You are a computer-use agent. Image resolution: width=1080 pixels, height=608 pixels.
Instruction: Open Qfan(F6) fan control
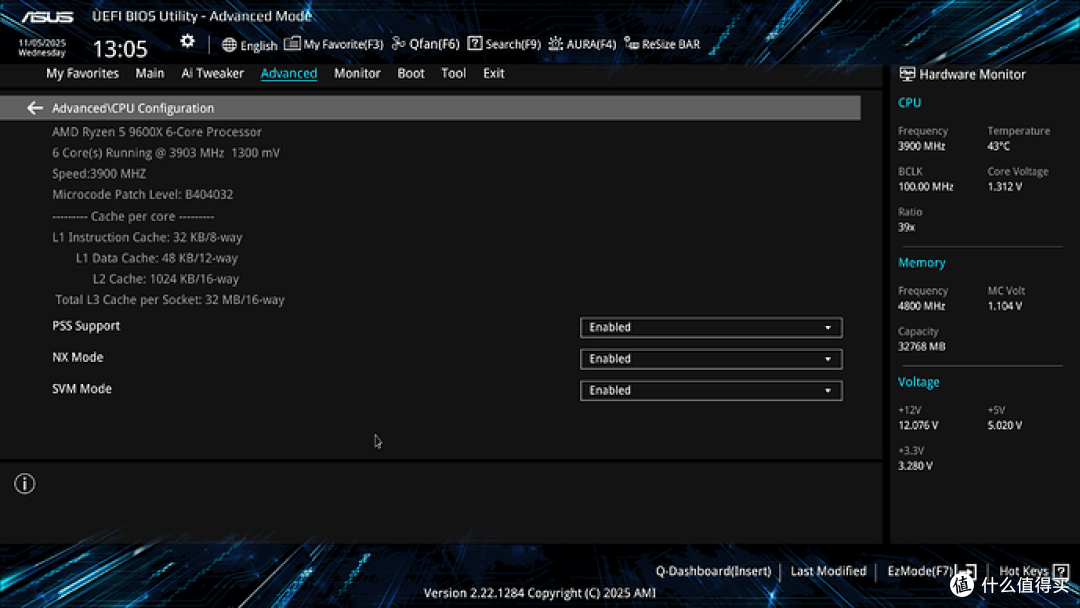pos(426,44)
